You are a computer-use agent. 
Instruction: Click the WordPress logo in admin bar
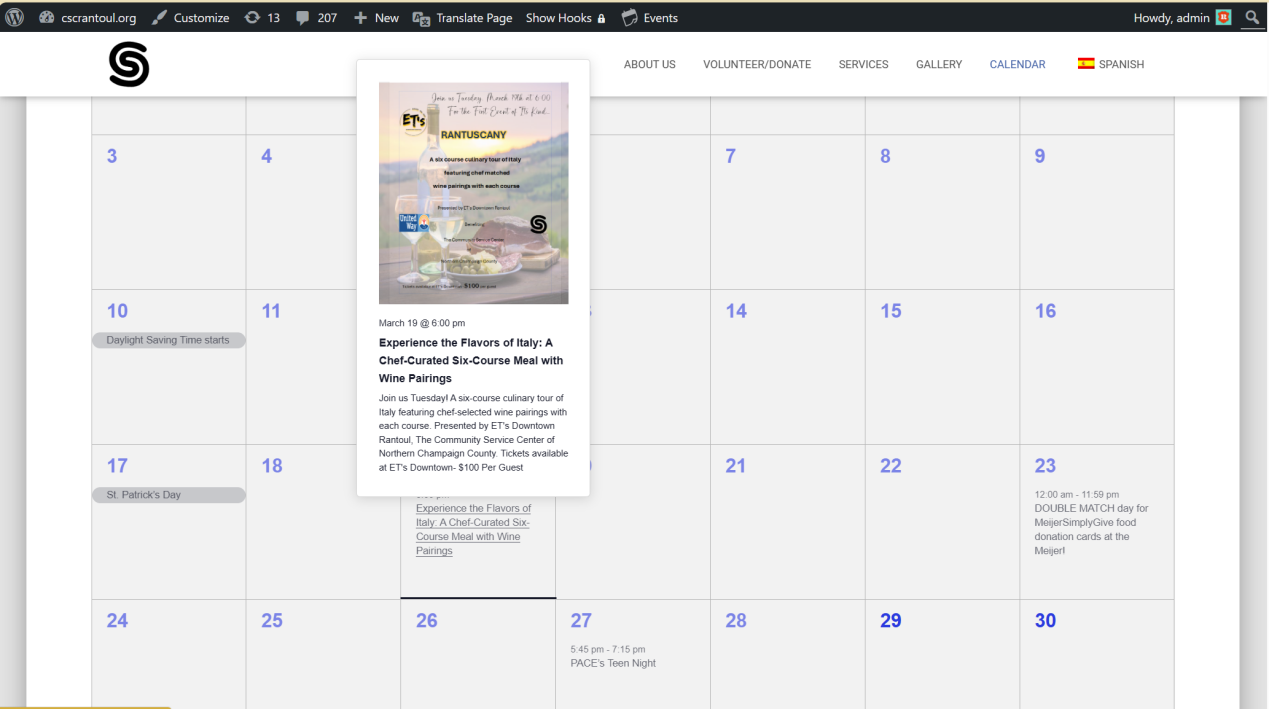point(14,18)
